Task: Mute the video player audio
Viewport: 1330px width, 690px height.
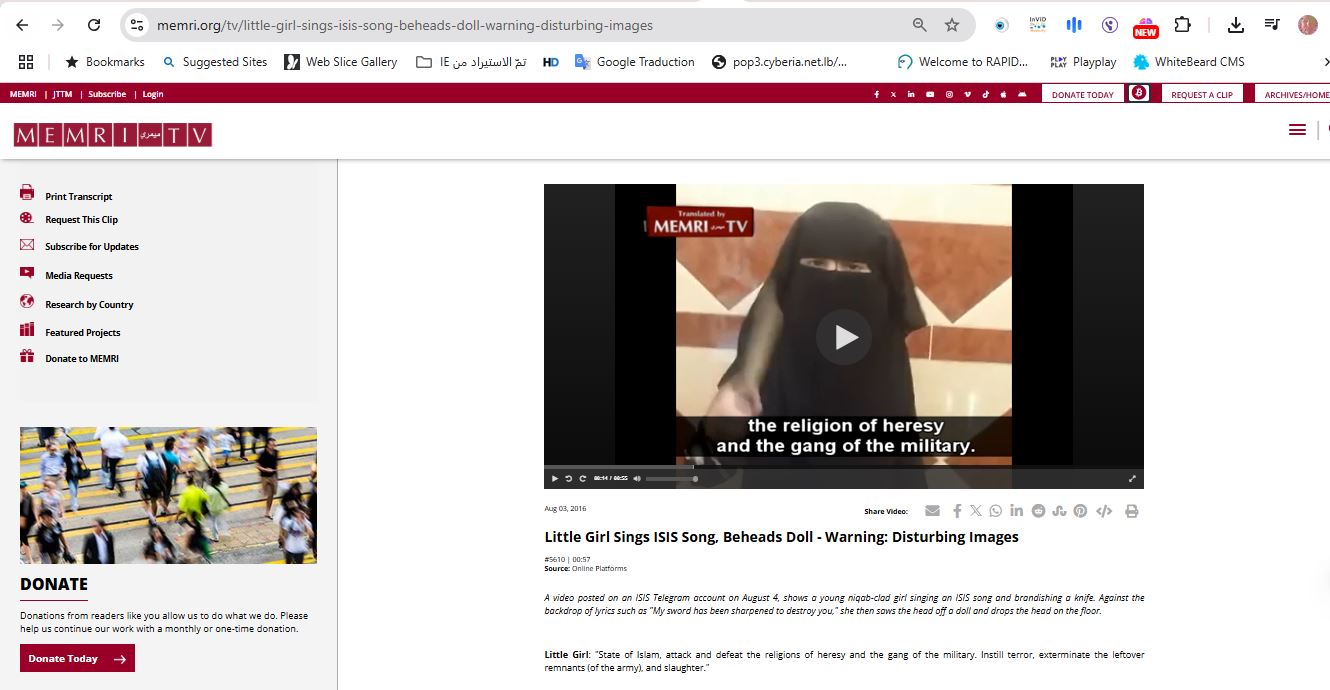Action: pos(636,478)
